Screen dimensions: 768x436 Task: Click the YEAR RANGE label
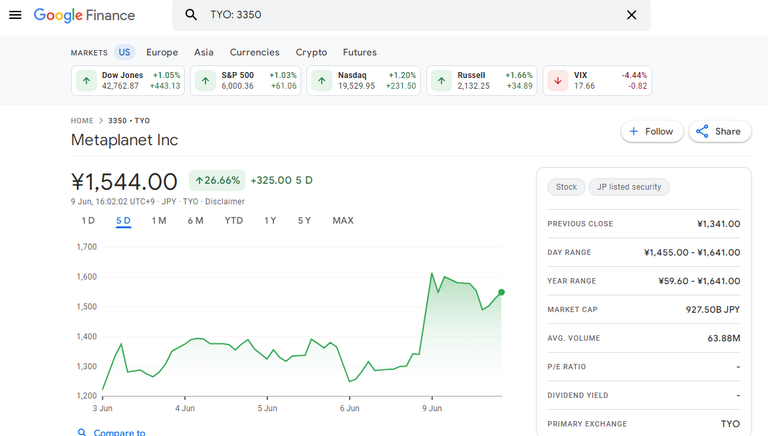point(572,281)
